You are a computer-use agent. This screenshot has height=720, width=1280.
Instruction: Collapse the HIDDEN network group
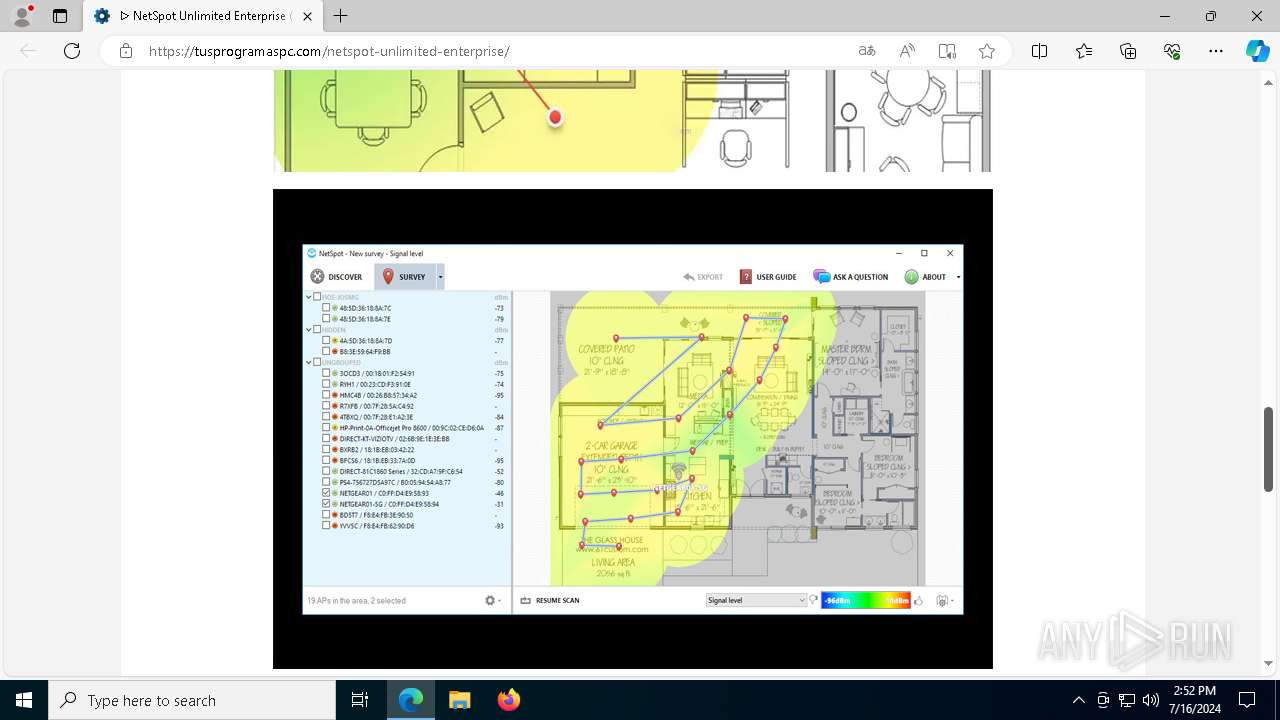(x=308, y=329)
